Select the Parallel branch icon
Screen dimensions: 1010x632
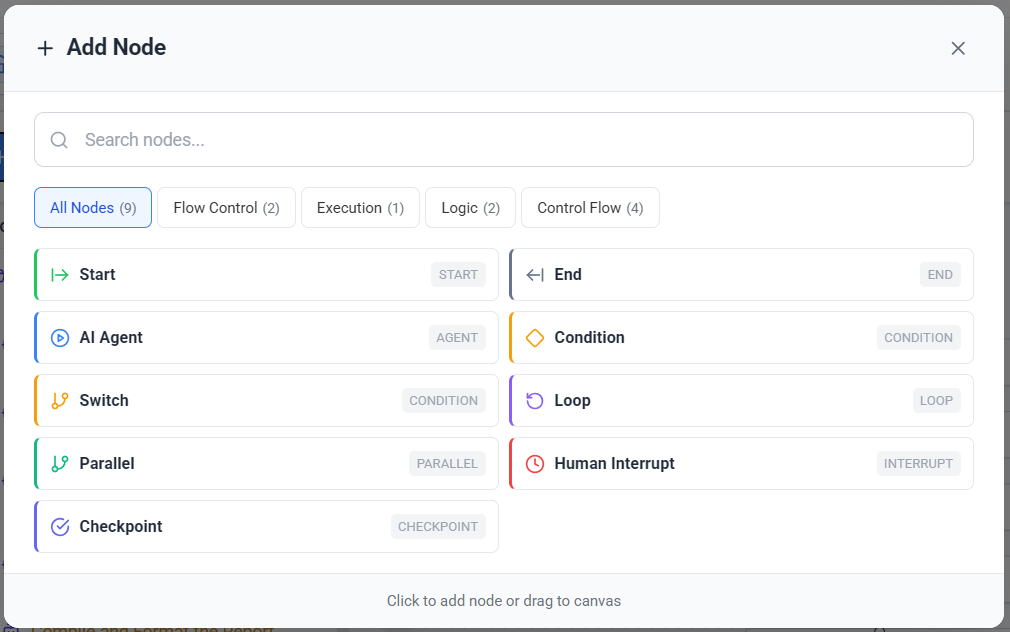pyautogui.click(x=60, y=463)
